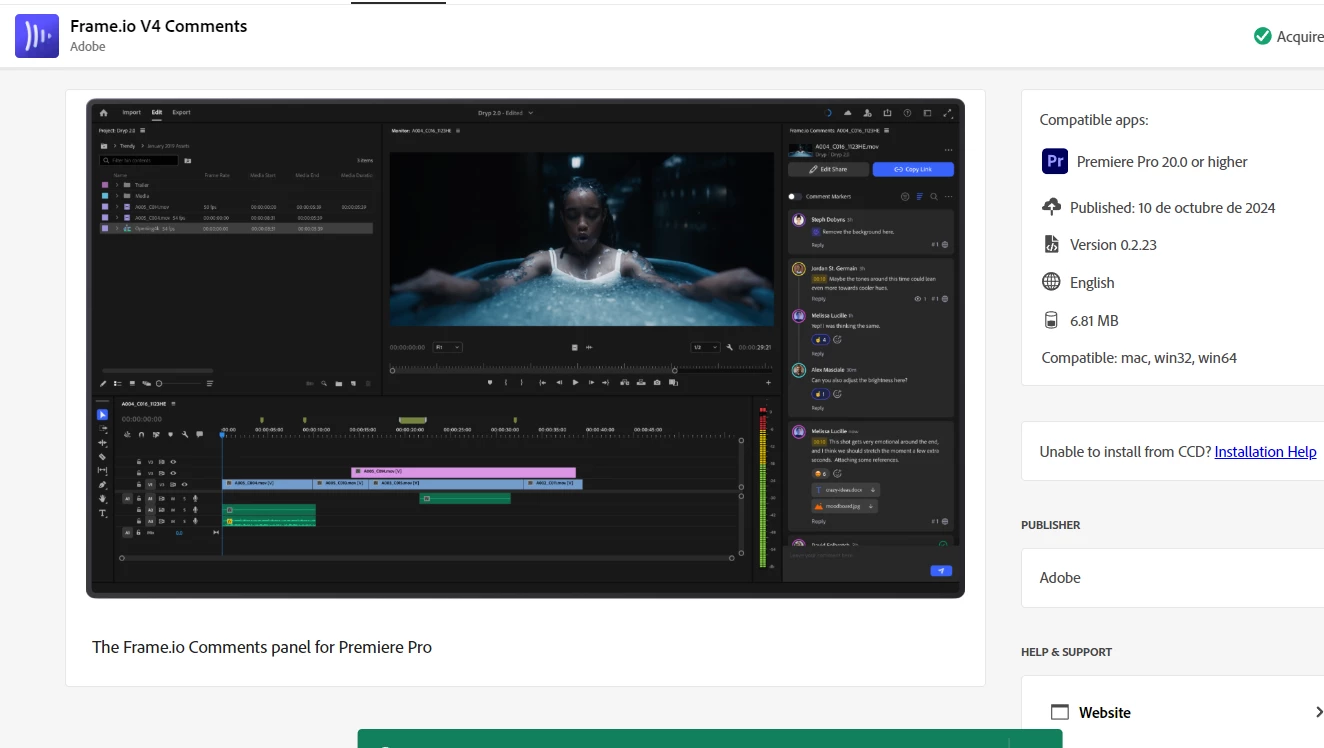Expand the A005_C0H.mov row arrow
The image size is (1324, 748).
116,207
